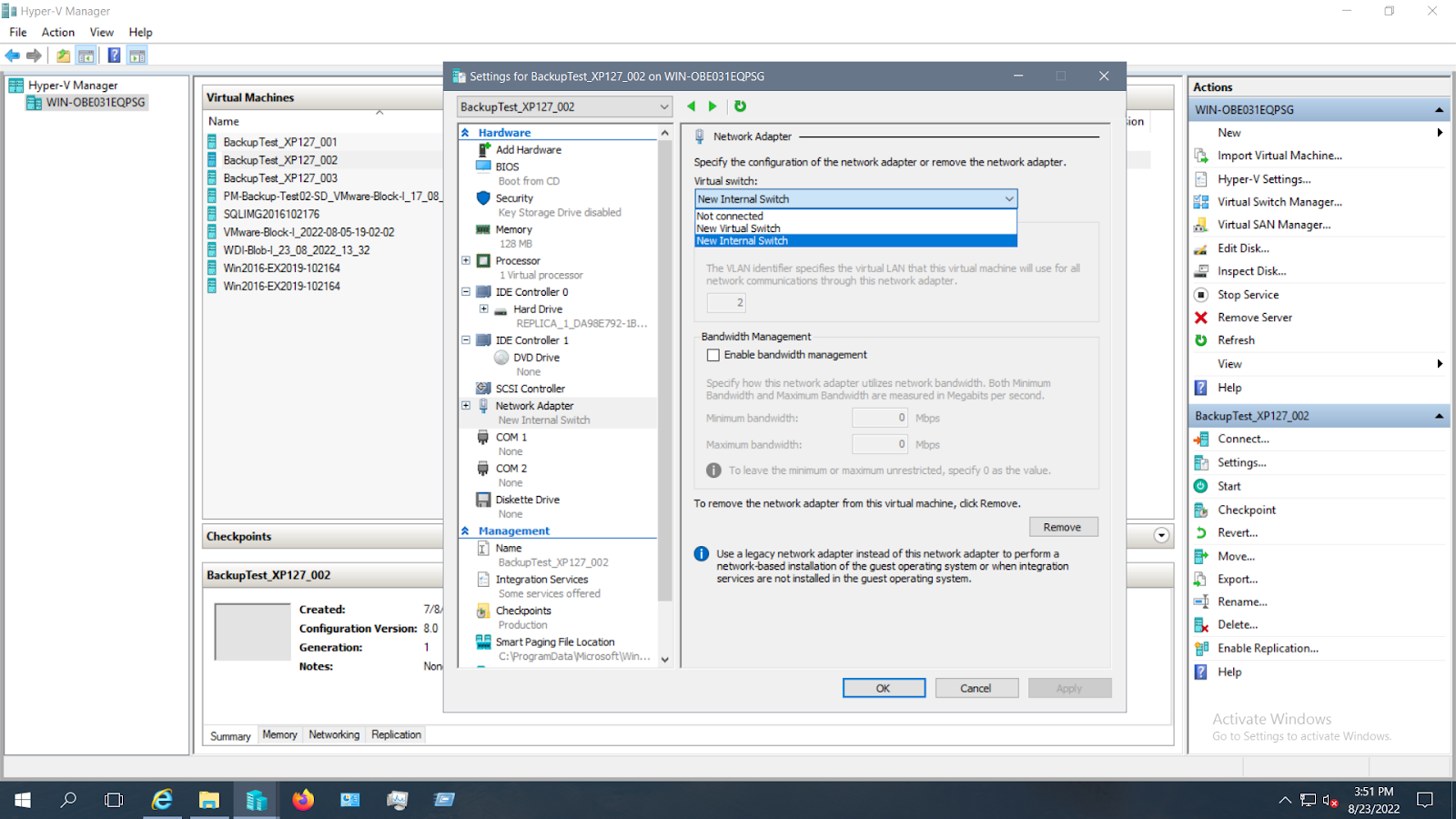This screenshot has width=1456, height=819.
Task: Select Add Hardware in the hardware list
Action: pos(528,150)
